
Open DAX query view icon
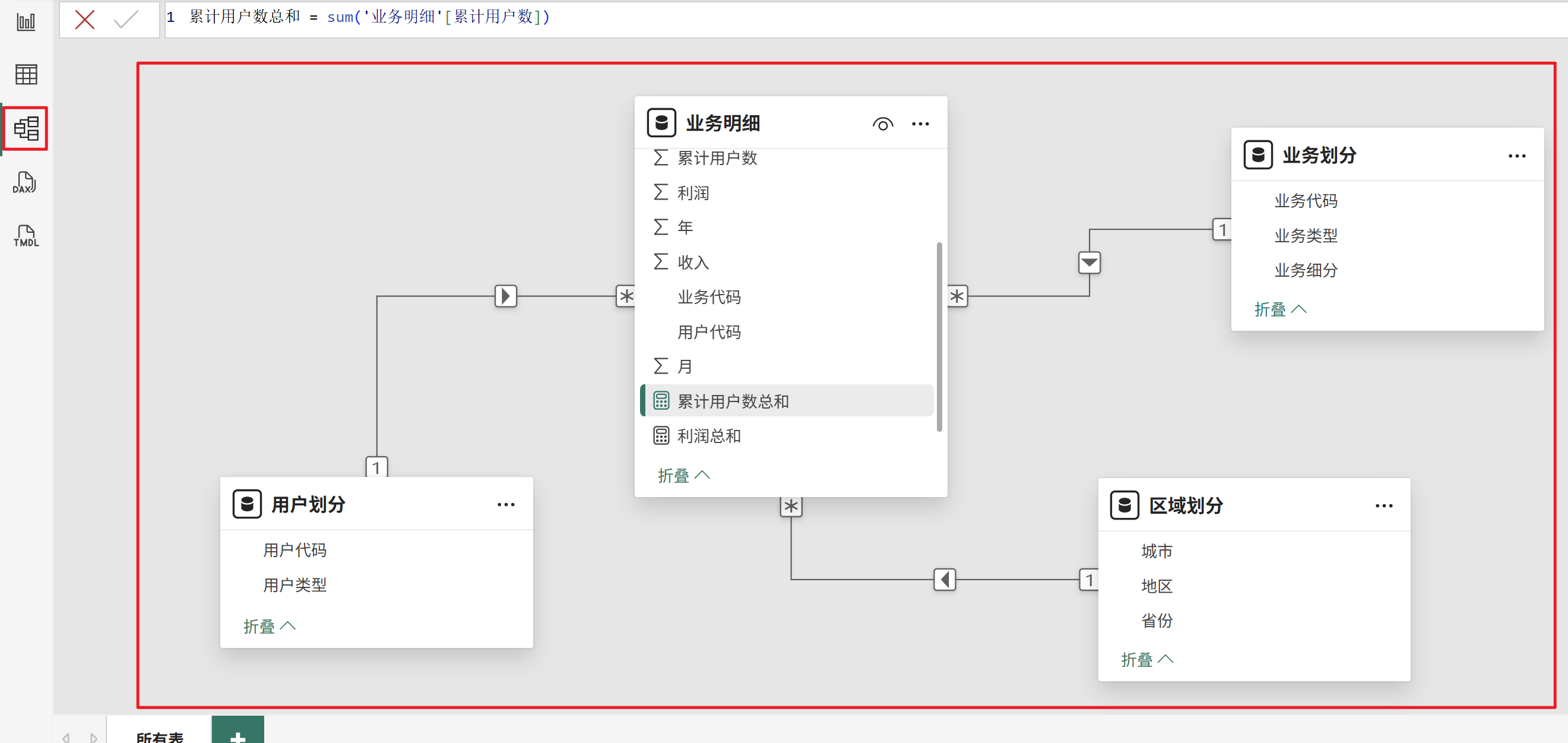tap(25, 182)
